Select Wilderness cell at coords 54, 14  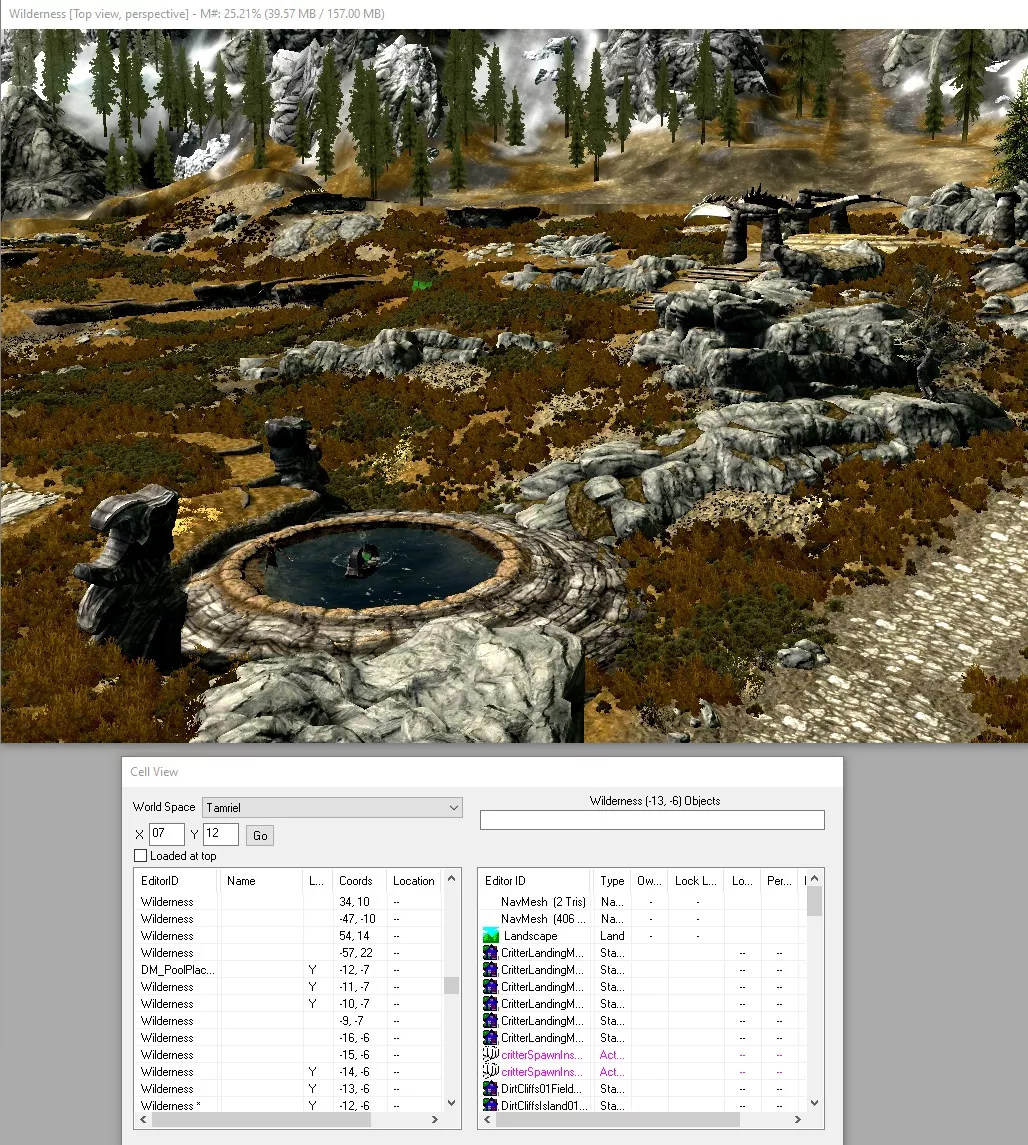pos(288,935)
